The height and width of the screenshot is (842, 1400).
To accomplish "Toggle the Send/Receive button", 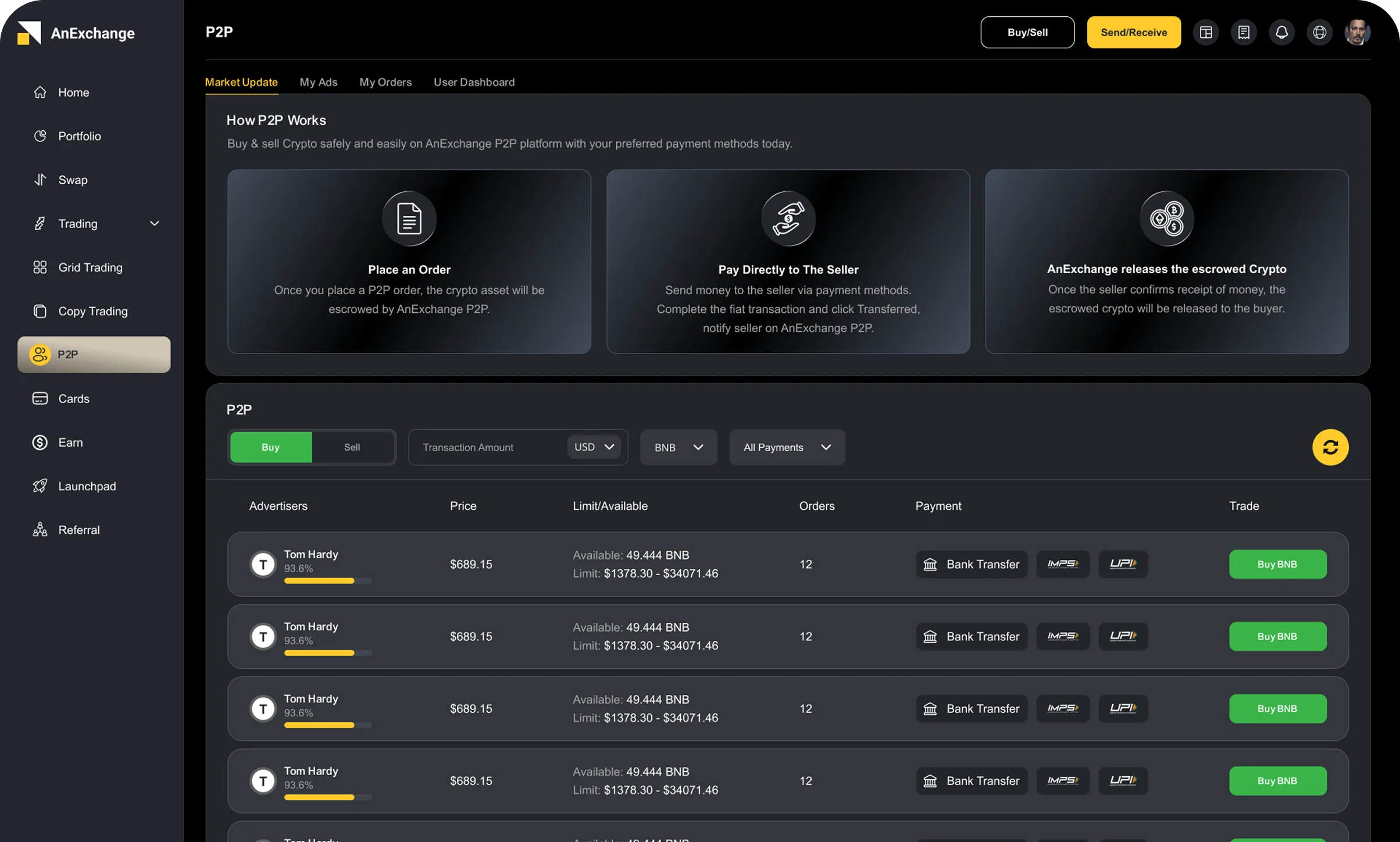I will [1133, 32].
